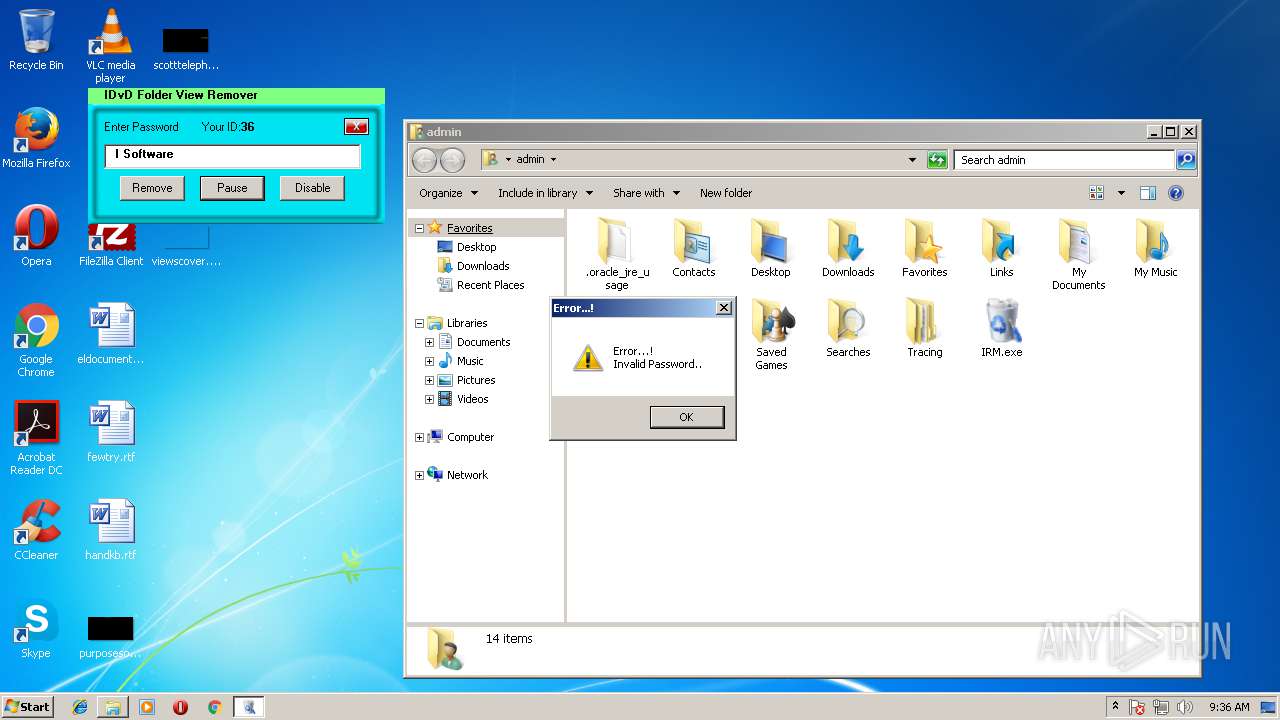Image resolution: width=1280 pixels, height=720 pixels.
Task: Select the Saved Games folder
Action: point(771,334)
